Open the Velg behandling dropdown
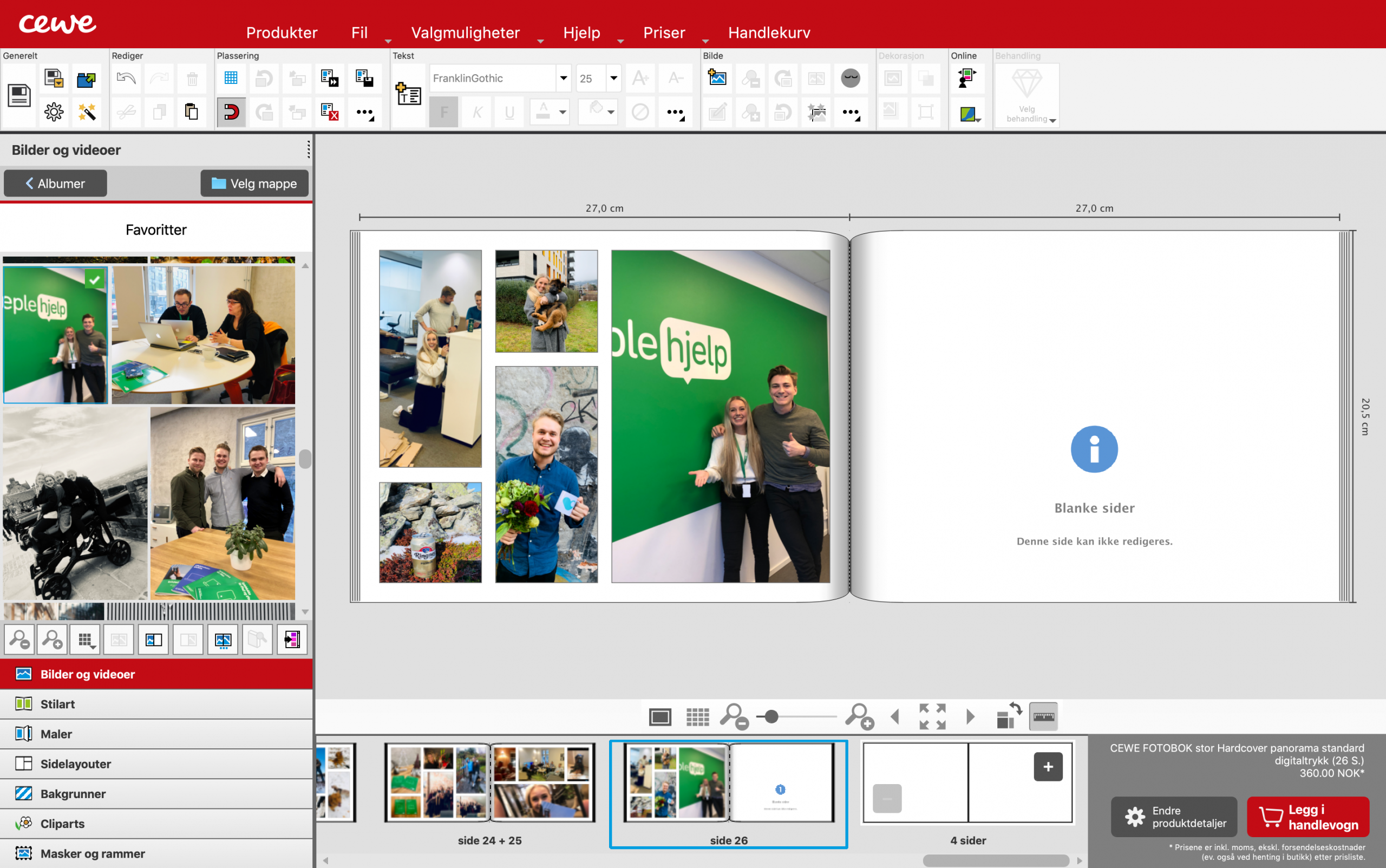 coord(1027,95)
